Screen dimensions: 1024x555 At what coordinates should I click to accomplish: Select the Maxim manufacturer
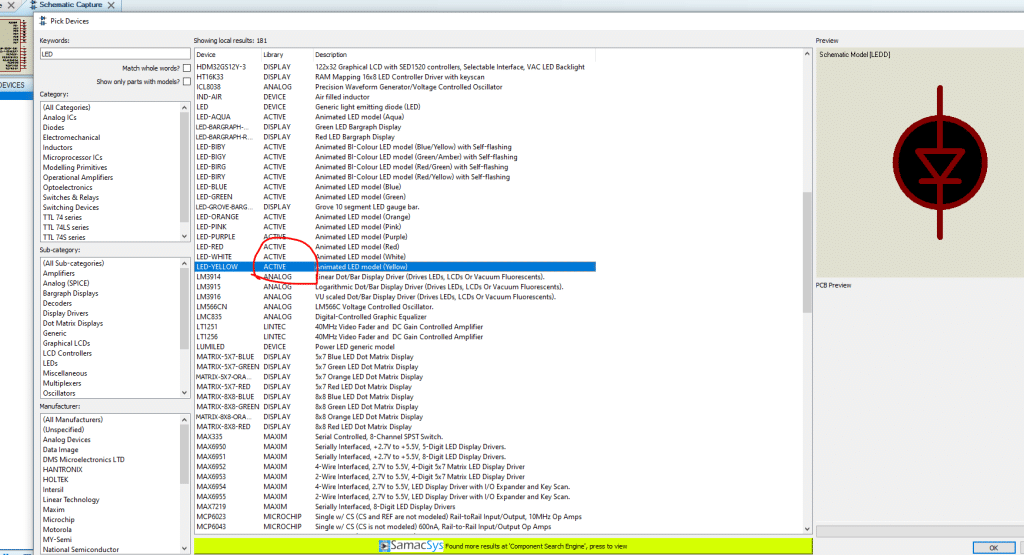coord(54,509)
